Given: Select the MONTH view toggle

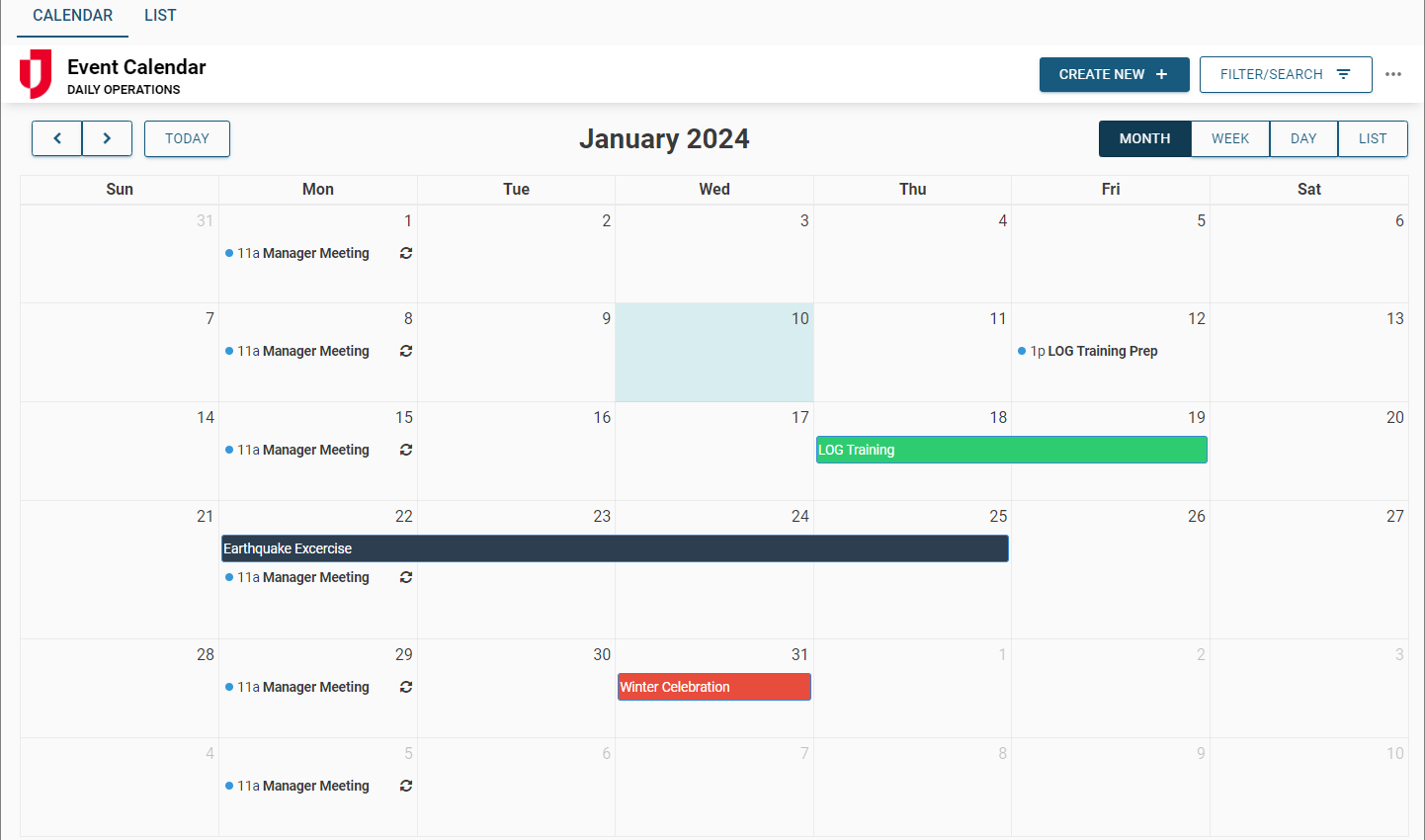Looking at the screenshot, I should click(x=1144, y=138).
